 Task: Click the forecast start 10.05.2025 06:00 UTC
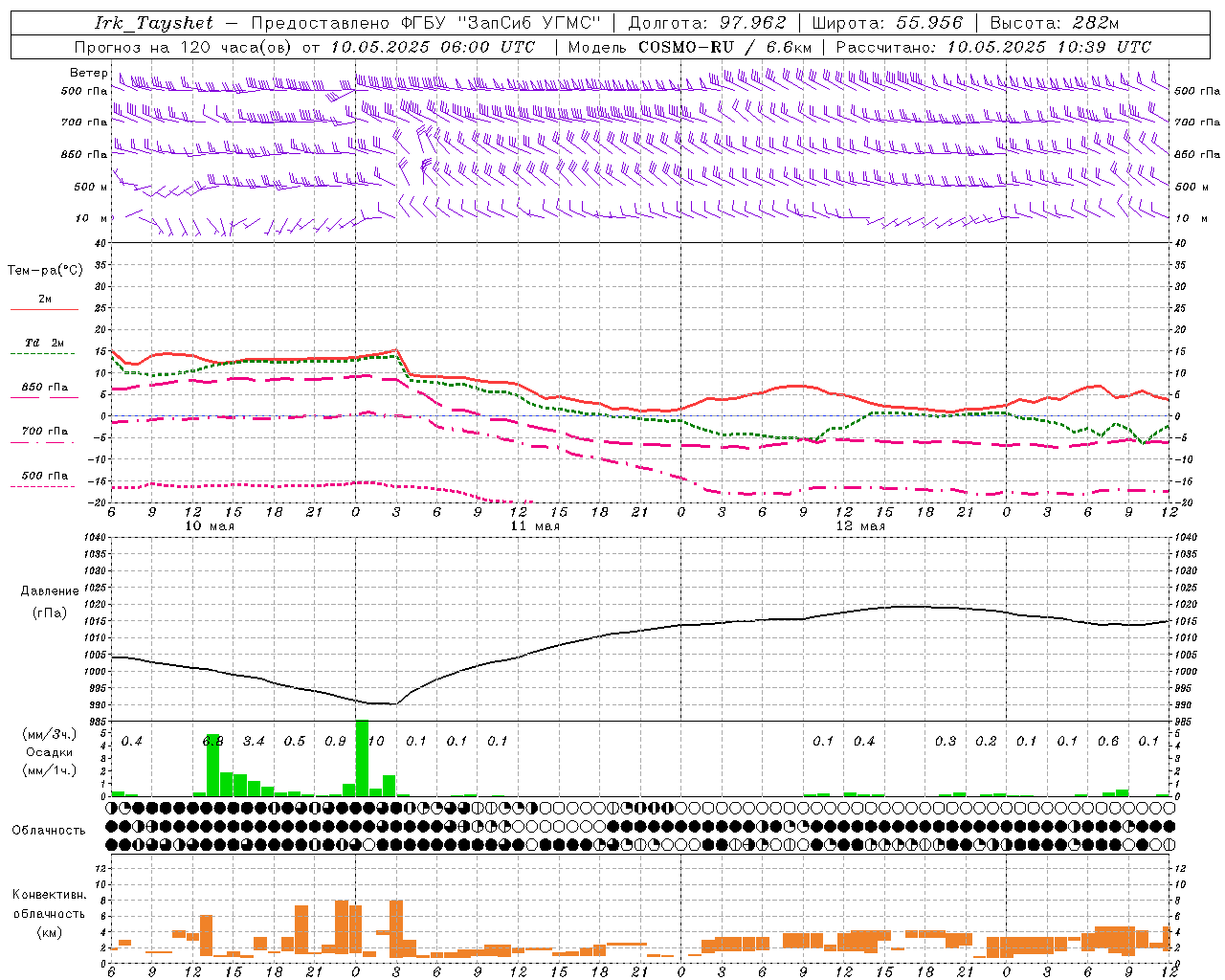click(433, 47)
